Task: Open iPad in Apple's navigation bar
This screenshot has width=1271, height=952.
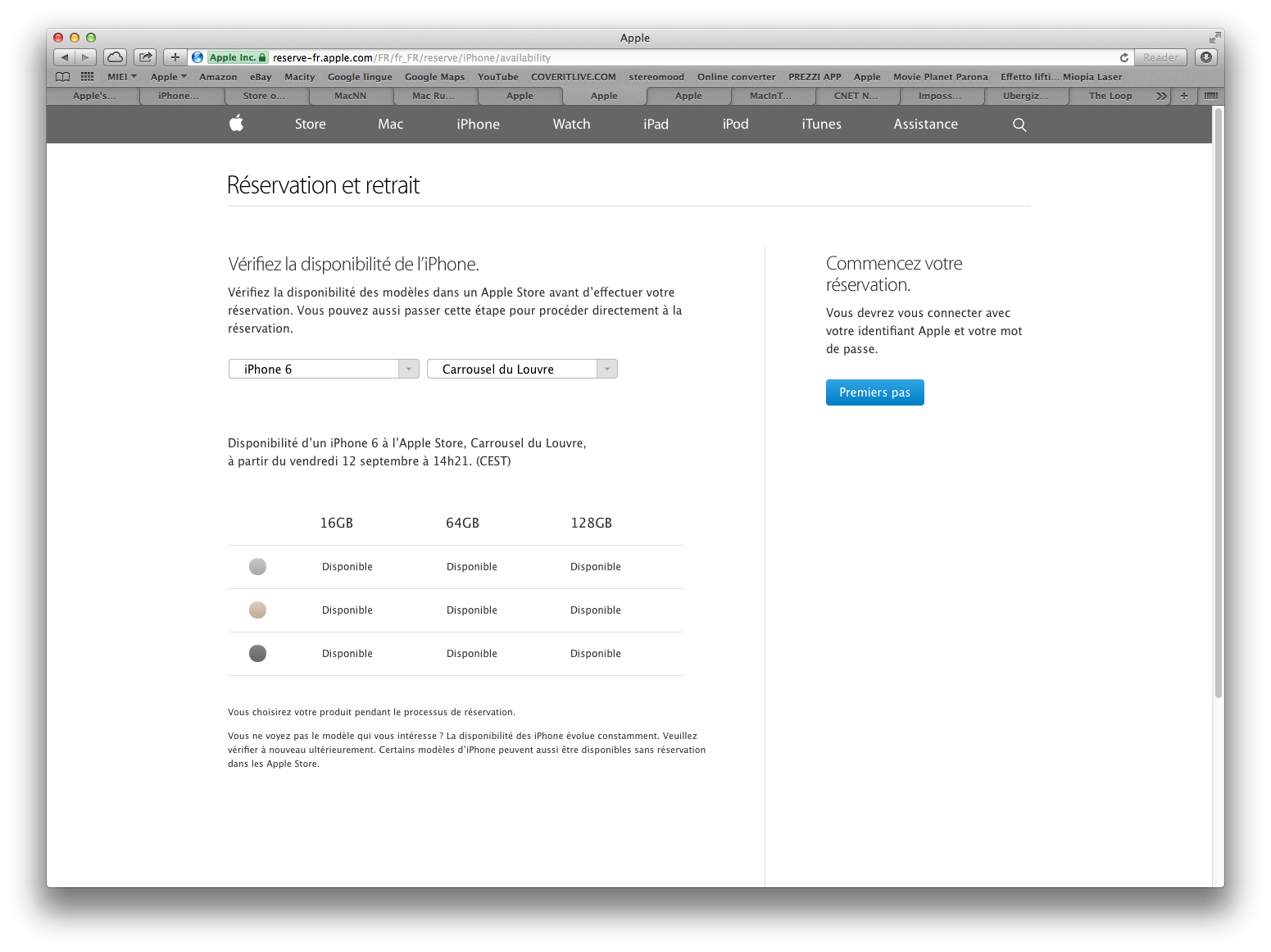Action: [x=656, y=124]
